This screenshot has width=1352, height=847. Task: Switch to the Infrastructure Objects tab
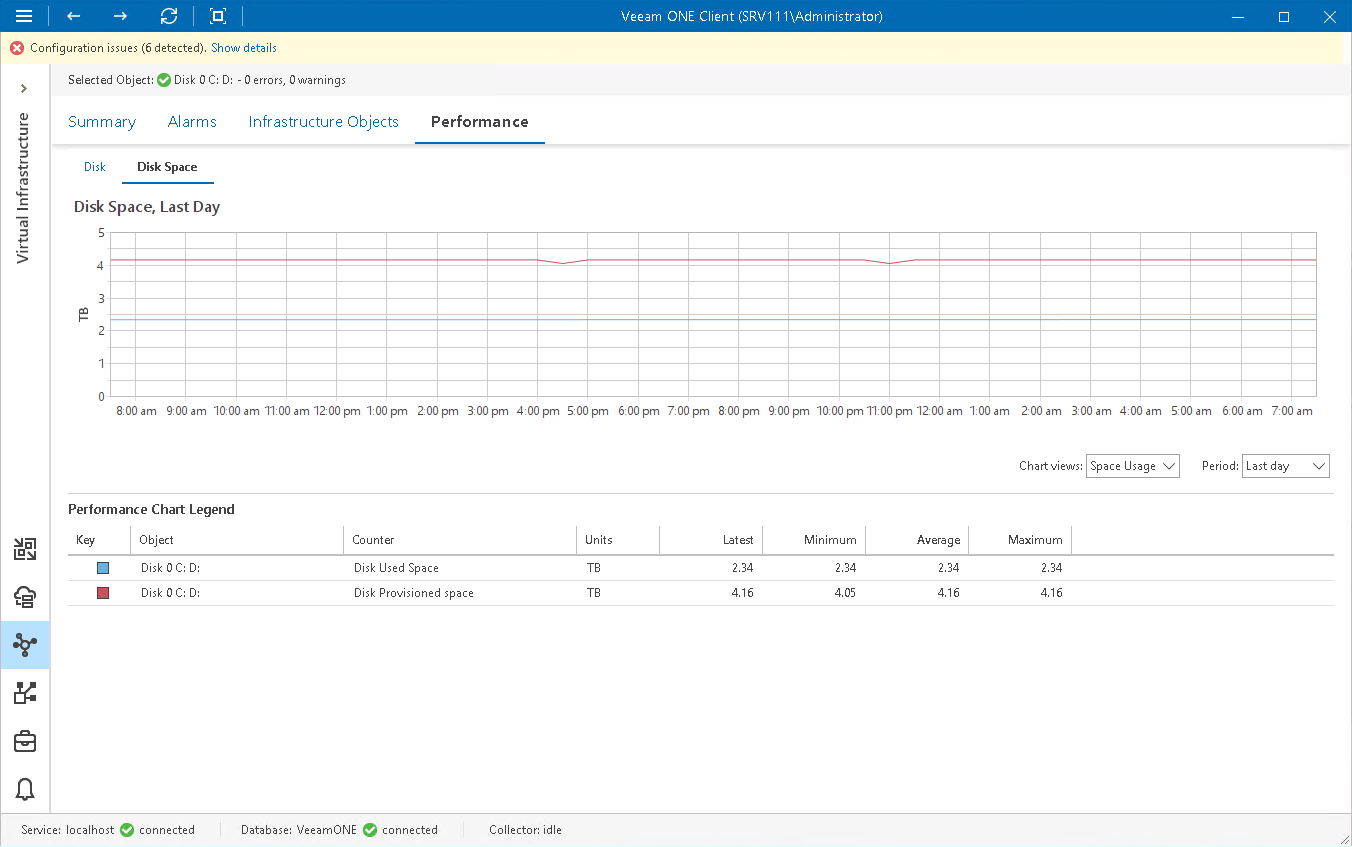(323, 121)
